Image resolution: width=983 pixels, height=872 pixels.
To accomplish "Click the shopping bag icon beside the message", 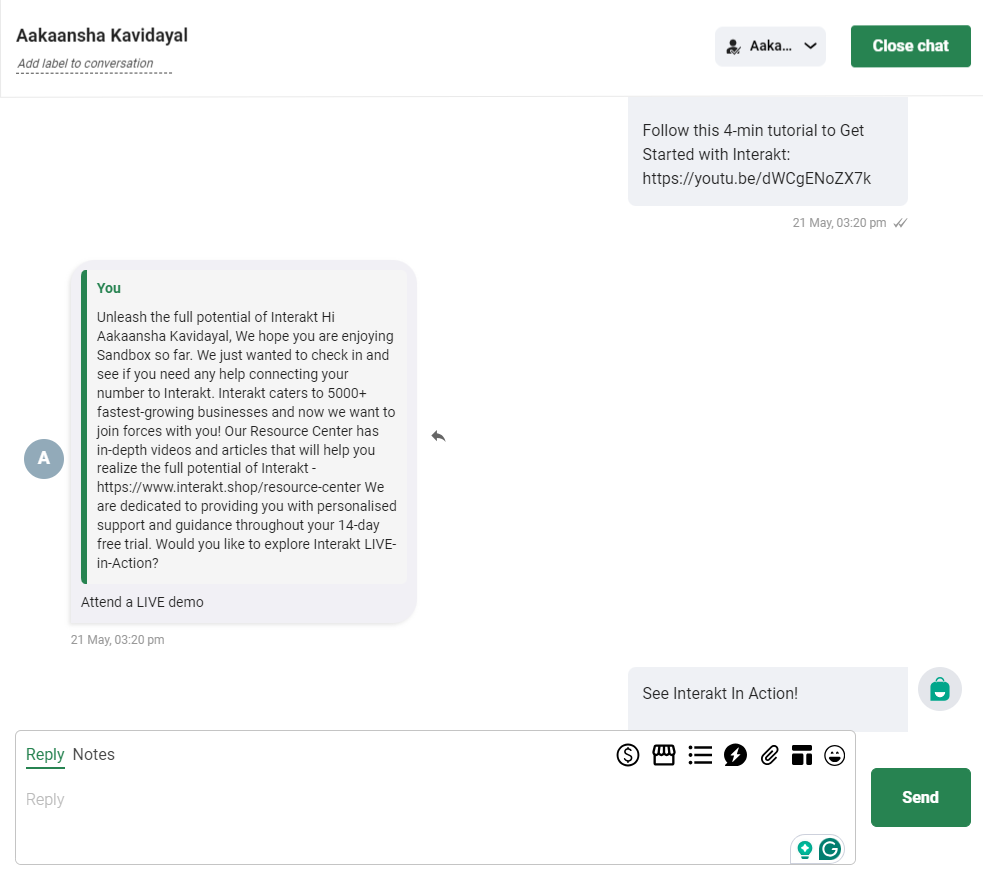I will pyautogui.click(x=939, y=689).
